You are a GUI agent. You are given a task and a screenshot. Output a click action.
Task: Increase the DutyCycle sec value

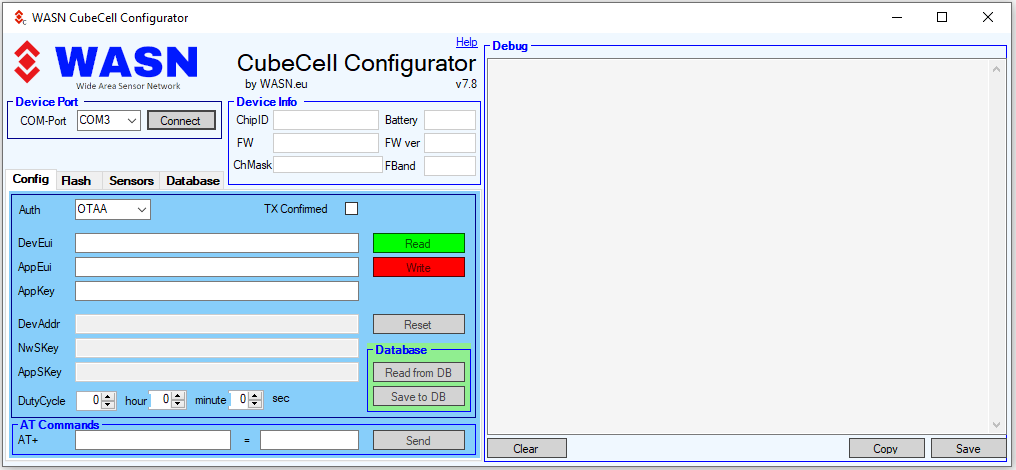[x=256, y=396]
